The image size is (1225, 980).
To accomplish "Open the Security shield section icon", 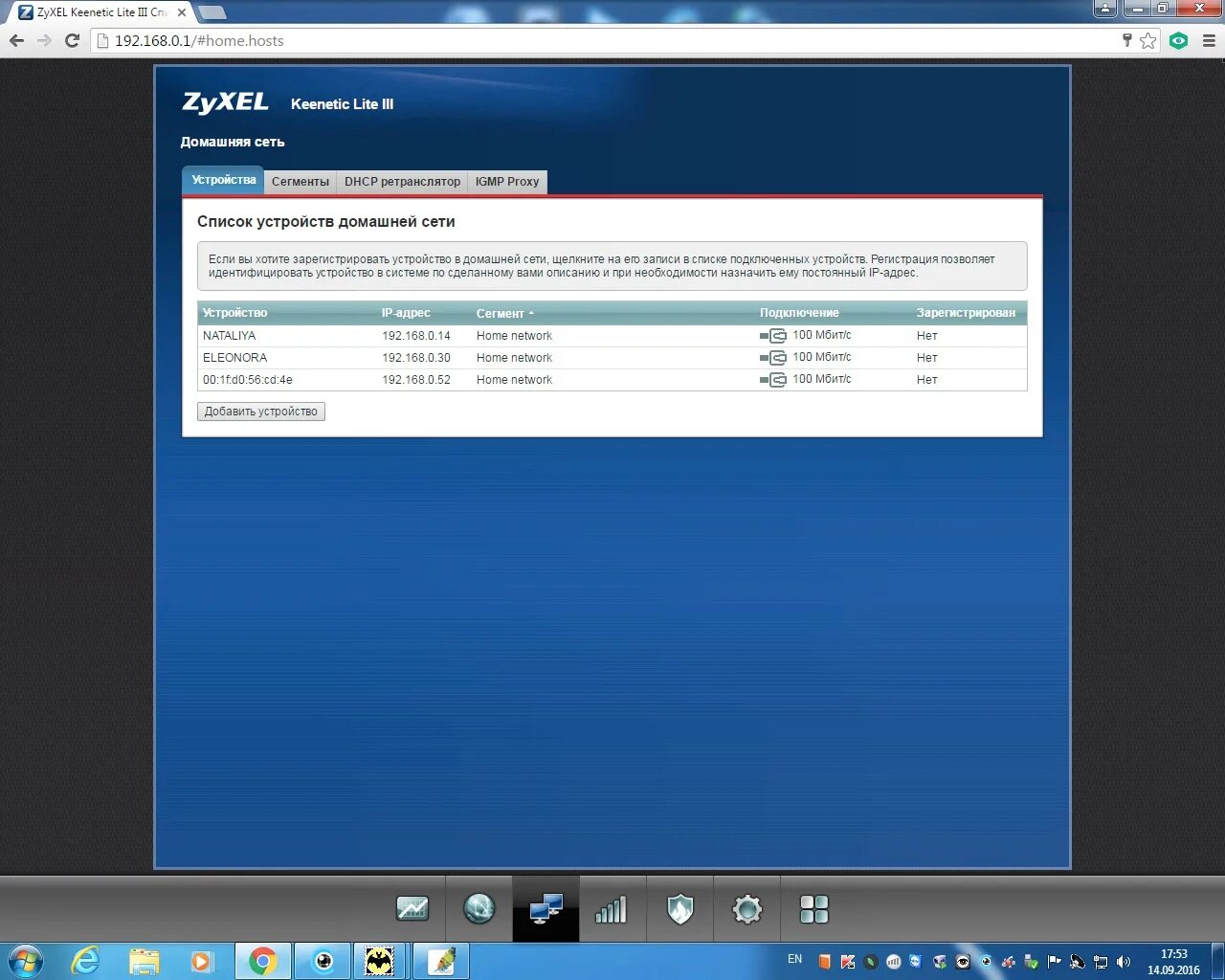I will click(679, 909).
